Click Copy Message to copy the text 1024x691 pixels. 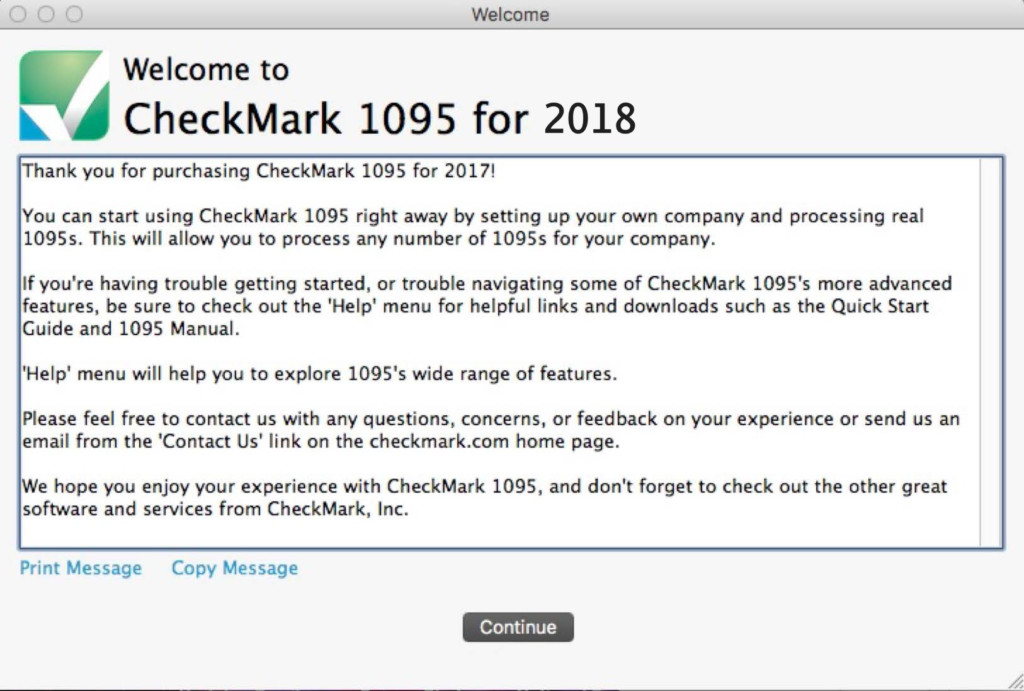(234, 568)
